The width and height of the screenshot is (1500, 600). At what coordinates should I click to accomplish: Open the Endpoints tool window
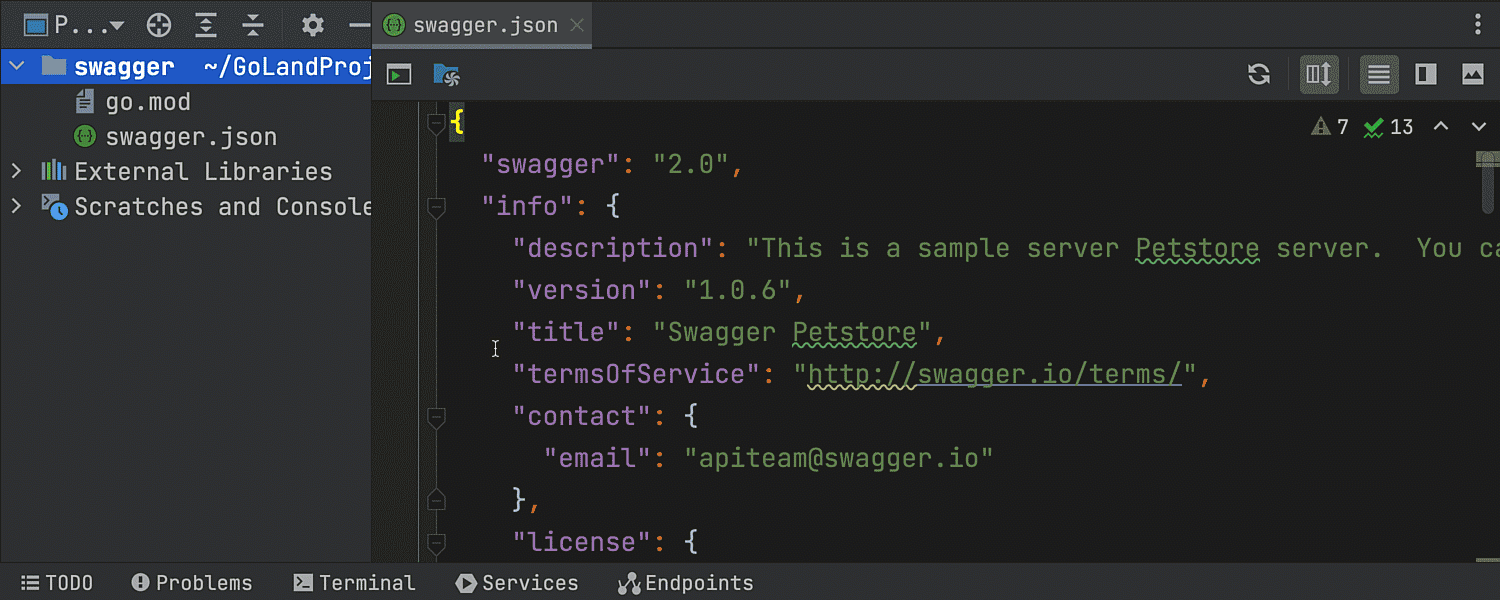[x=685, y=583]
